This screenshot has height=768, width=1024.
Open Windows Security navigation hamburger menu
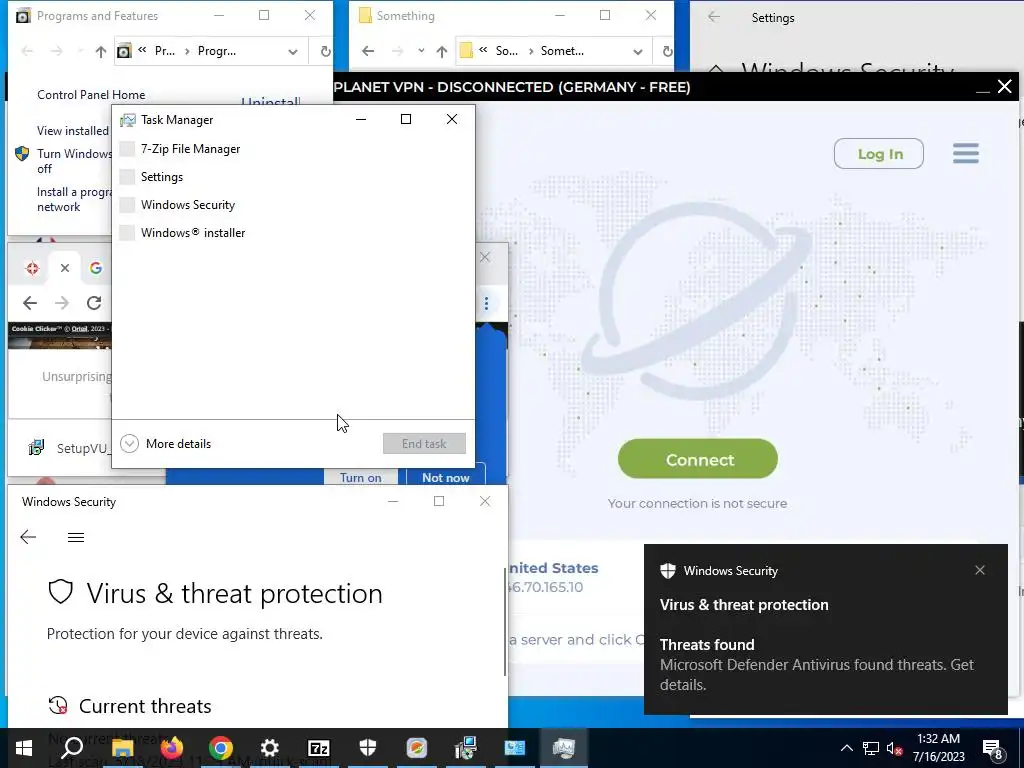tap(76, 537)
